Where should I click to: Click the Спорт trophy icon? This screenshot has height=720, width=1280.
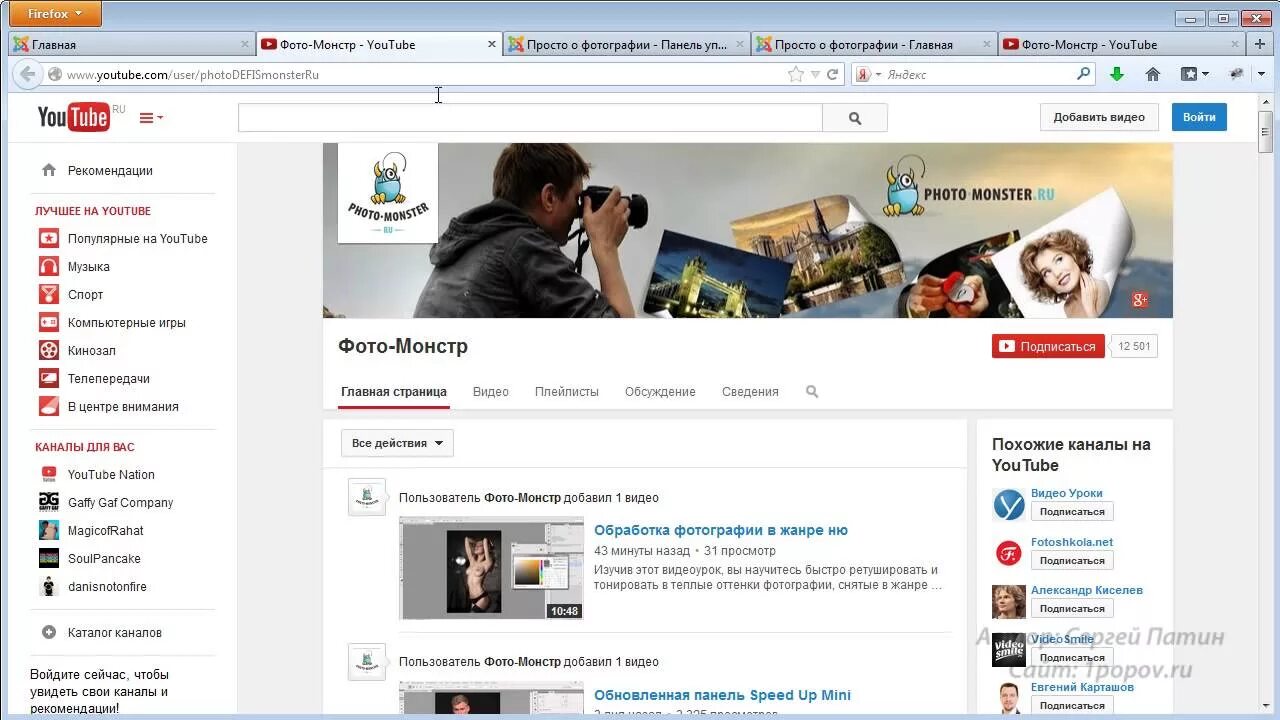pos(49,294)
